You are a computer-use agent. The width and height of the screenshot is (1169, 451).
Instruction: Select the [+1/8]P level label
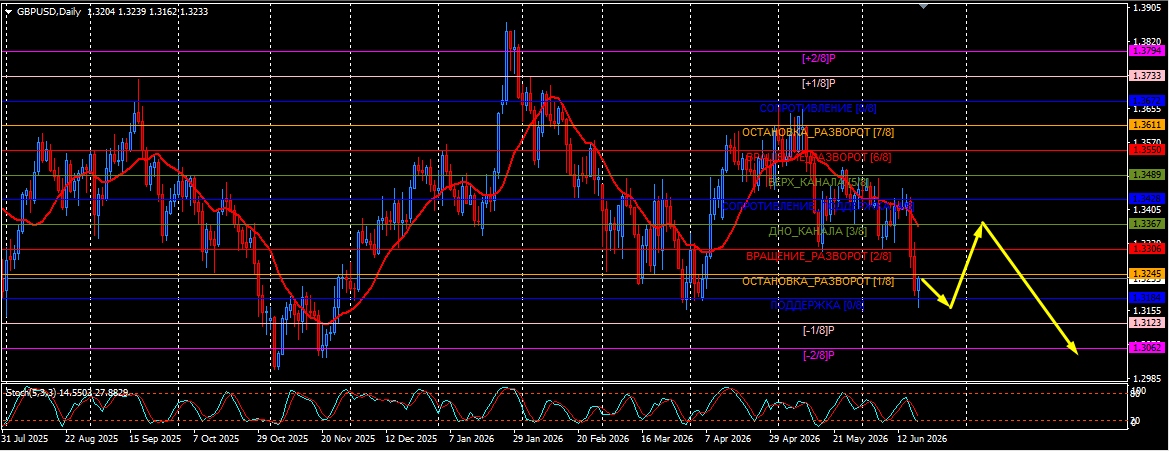(819, 83)
